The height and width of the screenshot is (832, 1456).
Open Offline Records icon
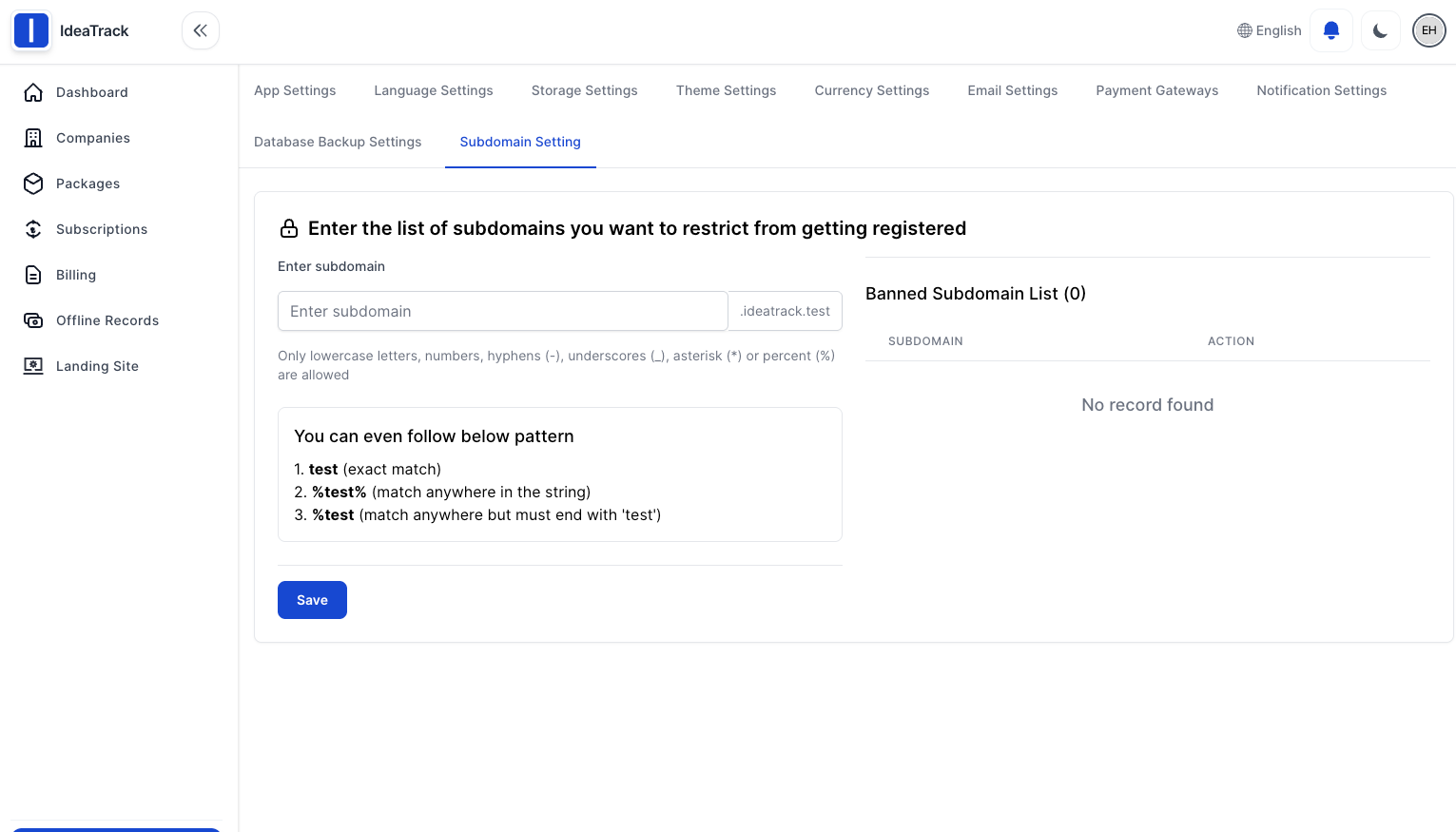[x=33, y=320]
